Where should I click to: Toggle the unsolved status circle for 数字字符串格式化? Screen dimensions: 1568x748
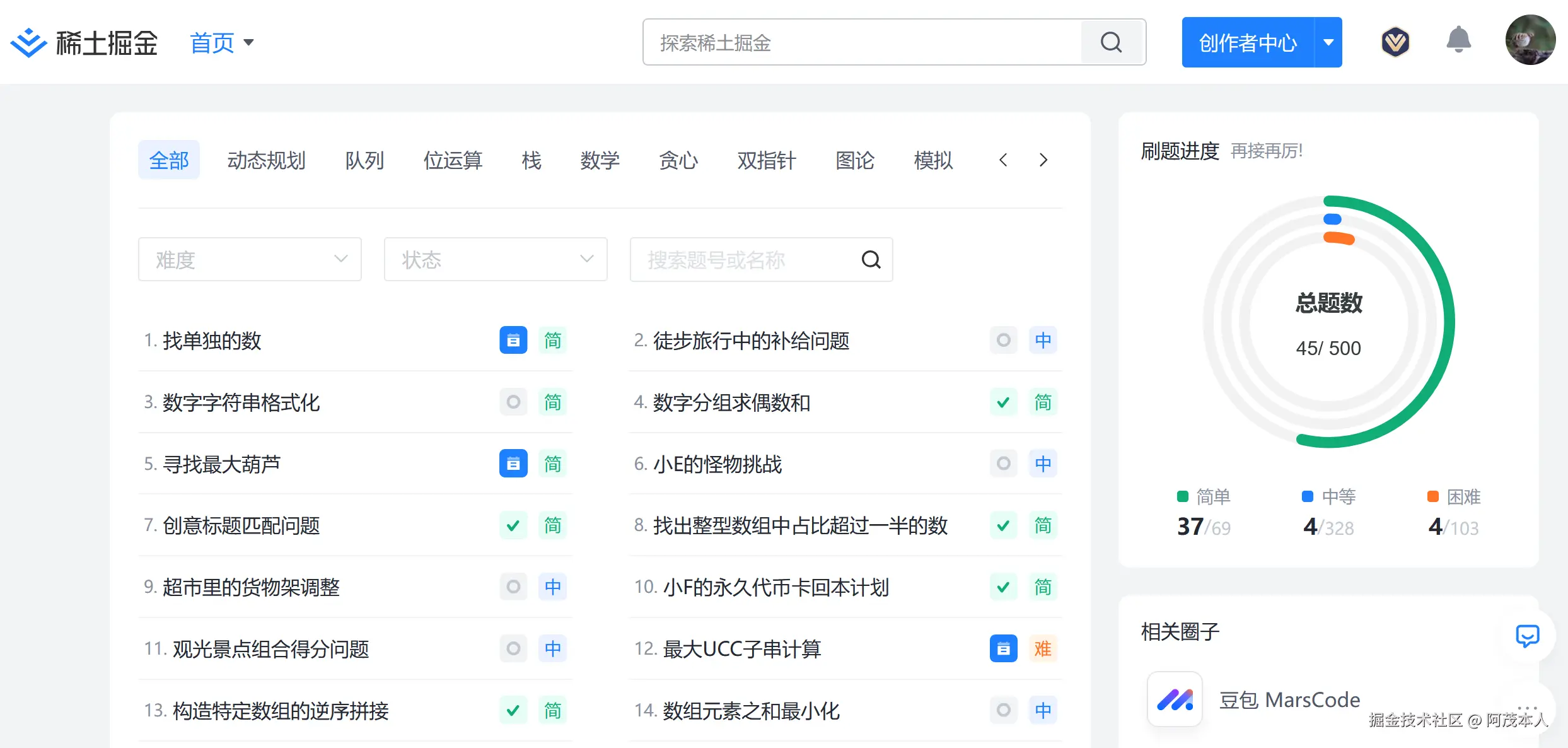[x=513, y=402]
